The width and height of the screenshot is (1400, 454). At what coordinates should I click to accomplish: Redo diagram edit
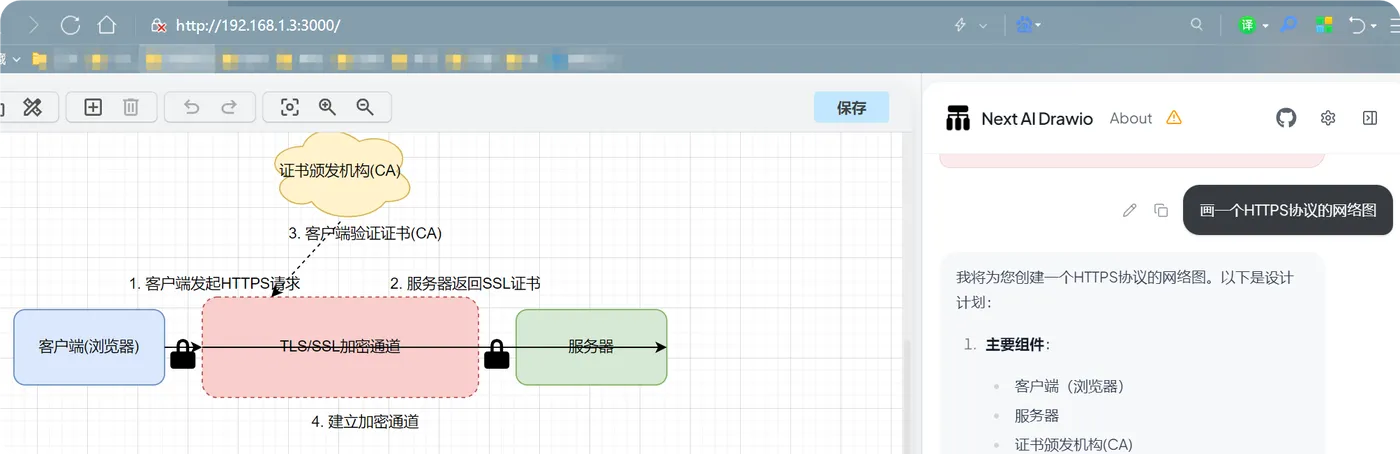228,107
